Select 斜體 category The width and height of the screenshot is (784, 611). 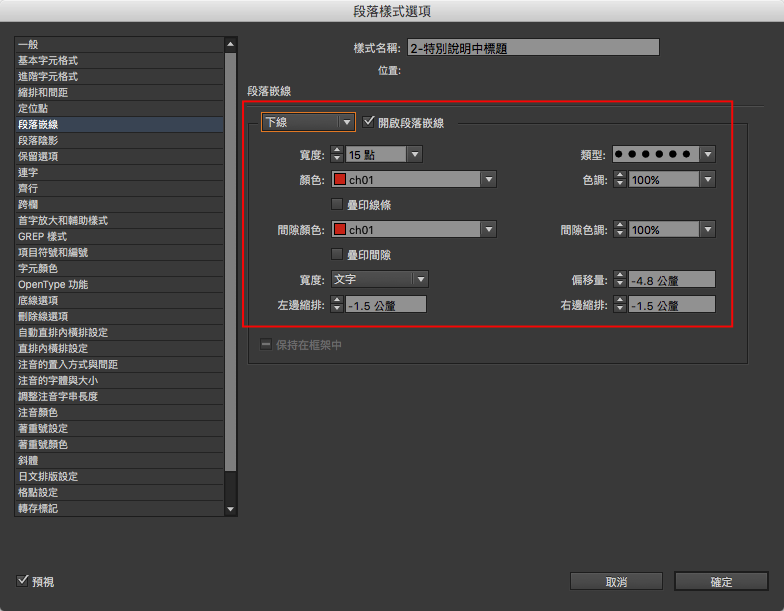pos(119,460)
